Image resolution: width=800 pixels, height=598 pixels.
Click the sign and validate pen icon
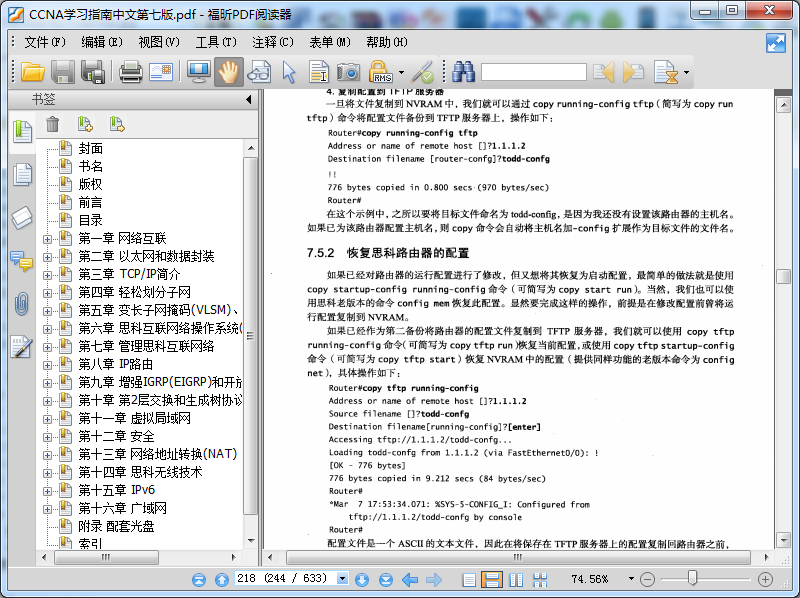(422, 72)
